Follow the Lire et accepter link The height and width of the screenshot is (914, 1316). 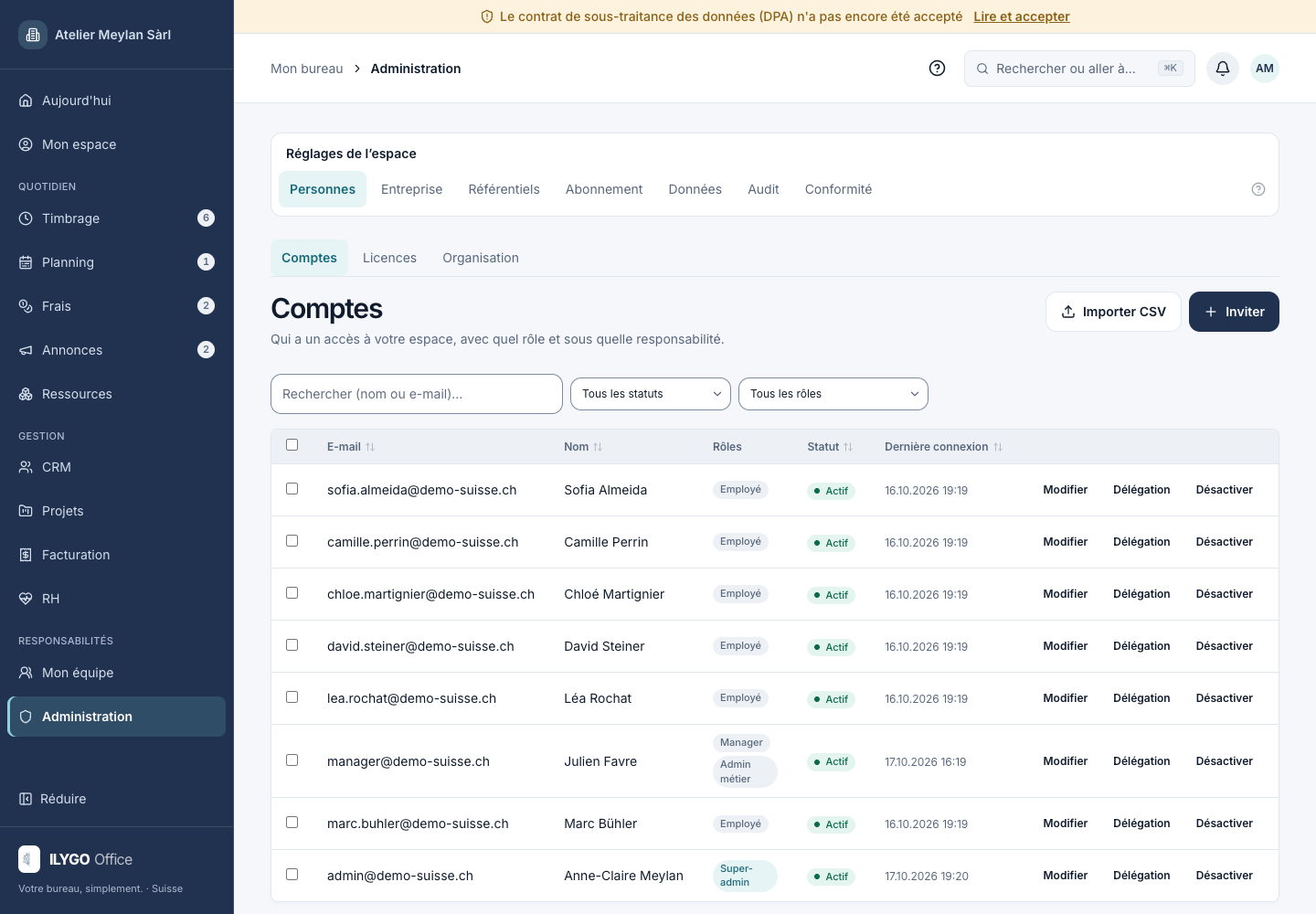point(1022,16)
